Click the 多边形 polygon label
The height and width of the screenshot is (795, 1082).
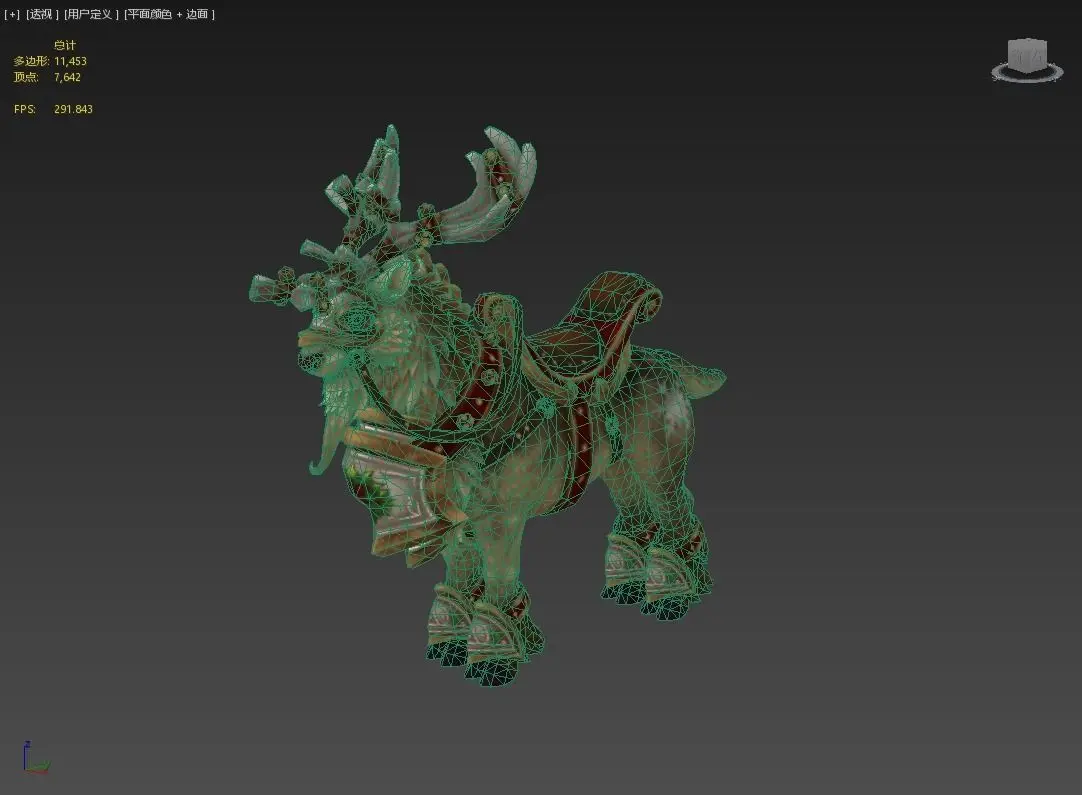(31, 61)
